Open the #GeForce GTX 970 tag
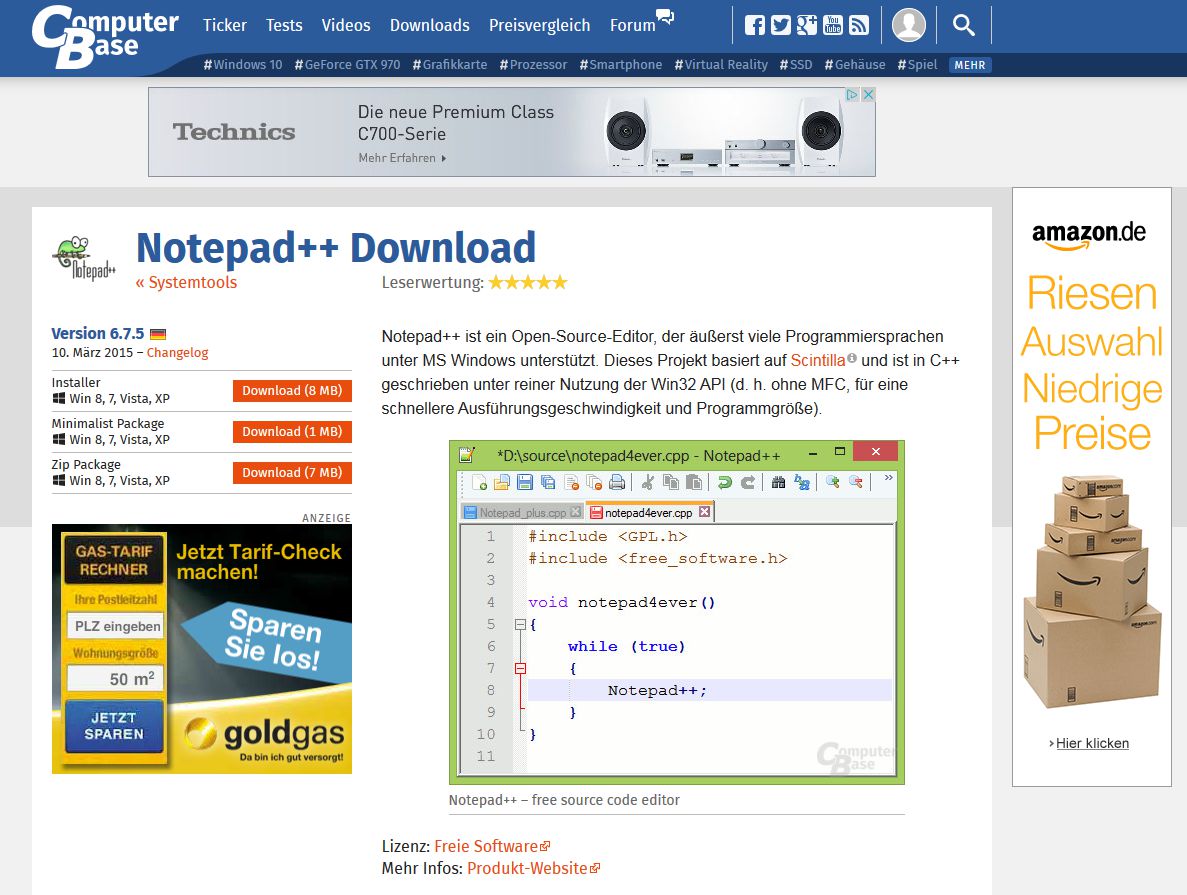This screenshot has height=895, width=1187. (x=347, y=65)
